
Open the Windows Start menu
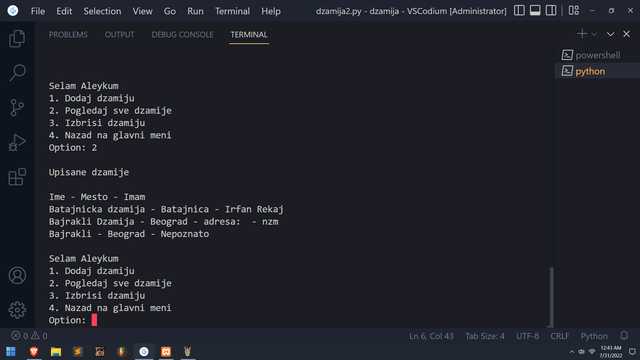(11, 351)
